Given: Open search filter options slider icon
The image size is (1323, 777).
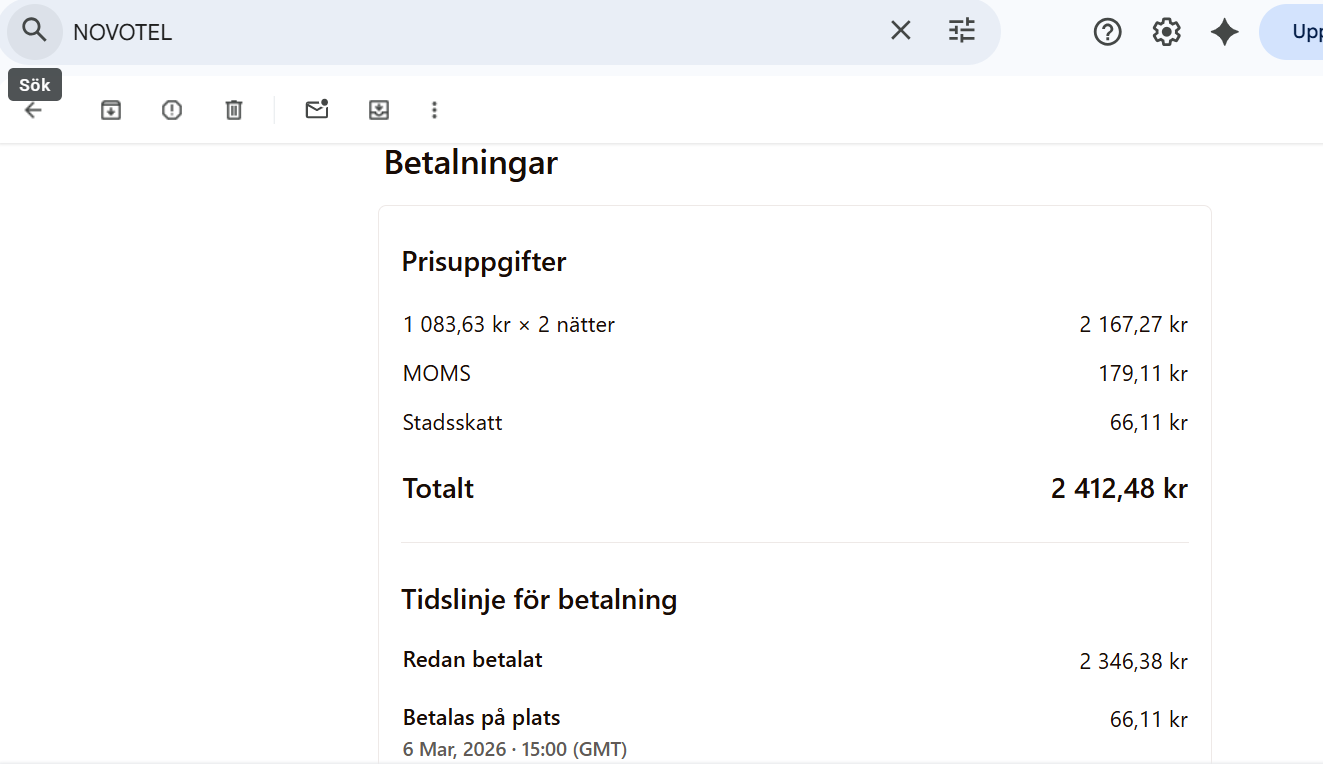Looking at the screenshot, I should (x=962, y=31).
